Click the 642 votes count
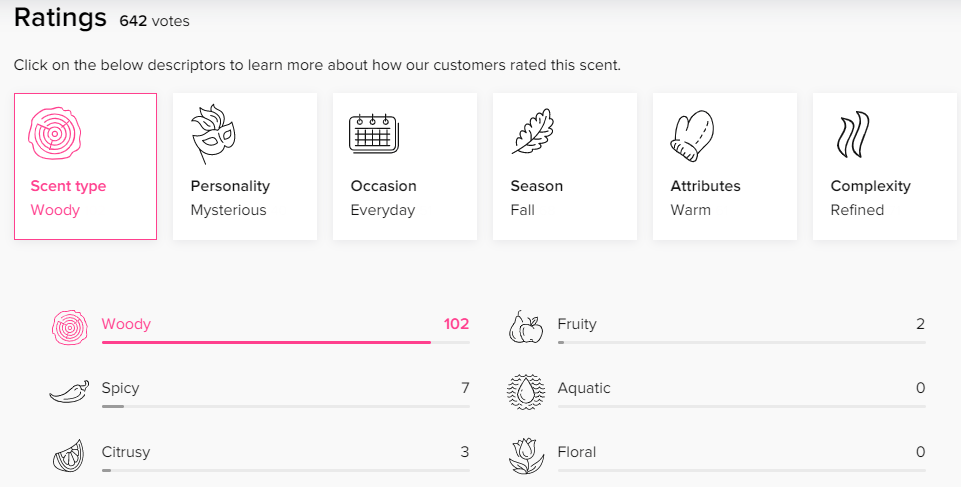Image resolution: width=961 pixels, height=487 pixels. (x=154, y=21)
